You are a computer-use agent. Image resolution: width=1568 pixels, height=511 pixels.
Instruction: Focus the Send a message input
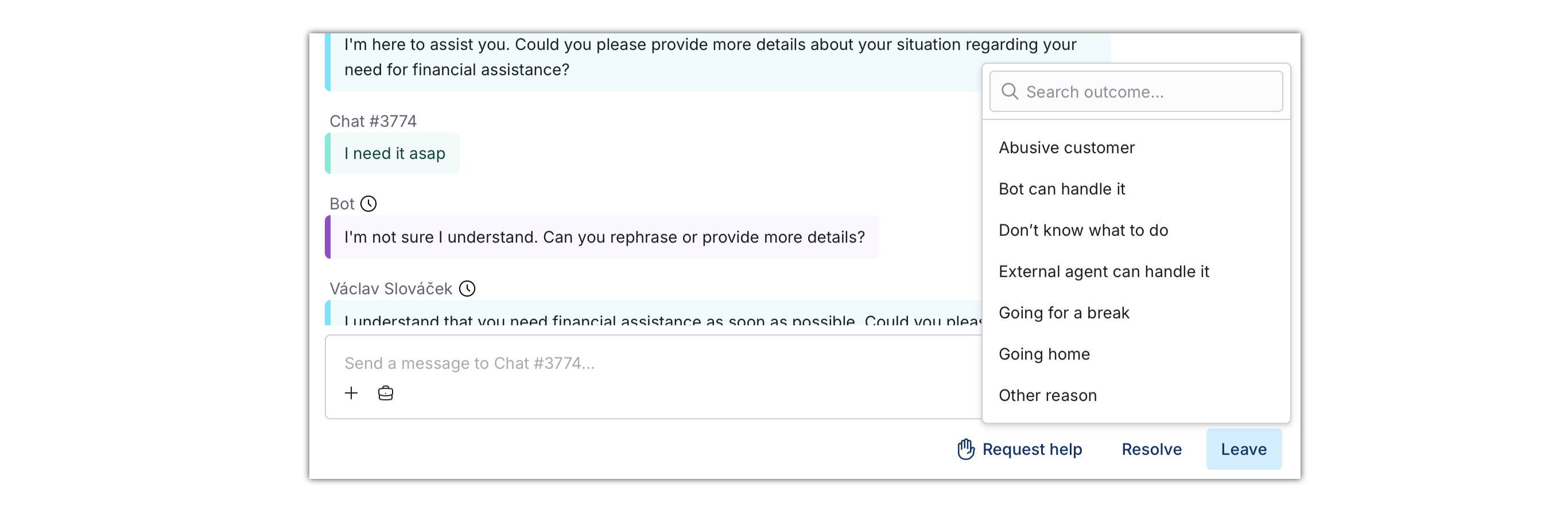click(654, 363)
